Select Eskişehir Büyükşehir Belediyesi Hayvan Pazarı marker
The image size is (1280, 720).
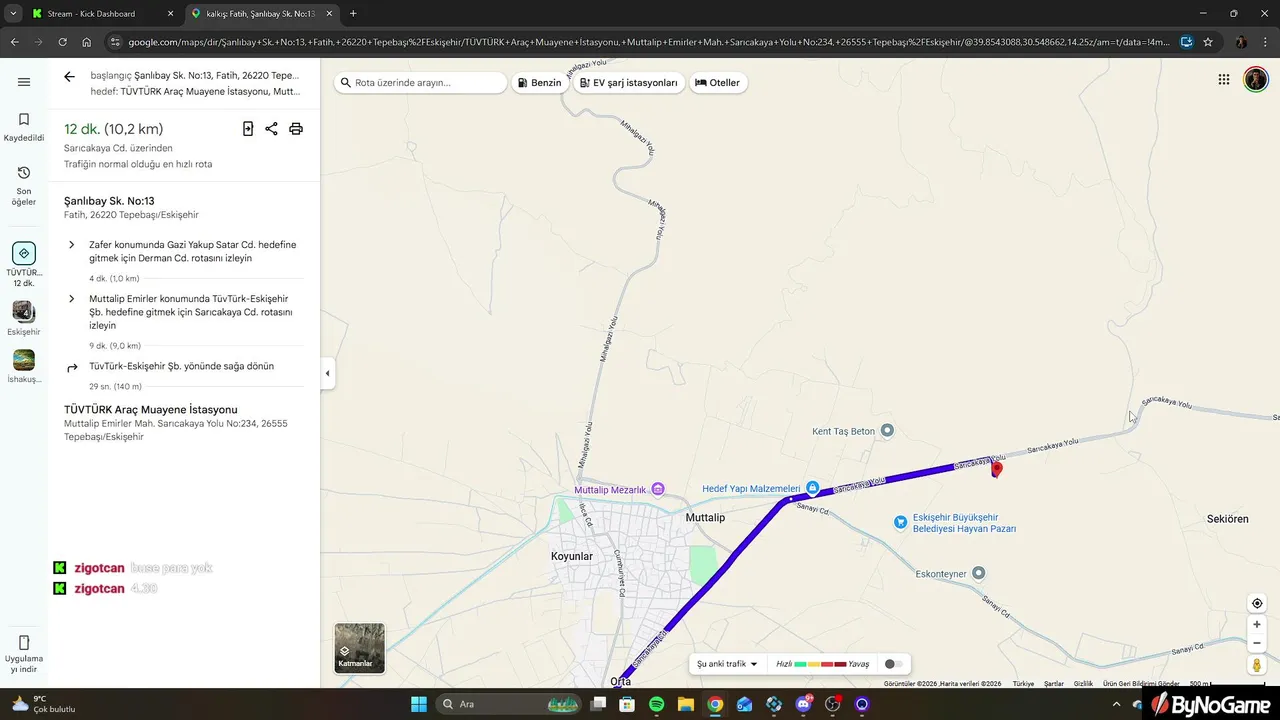click(x=900, y=522)
